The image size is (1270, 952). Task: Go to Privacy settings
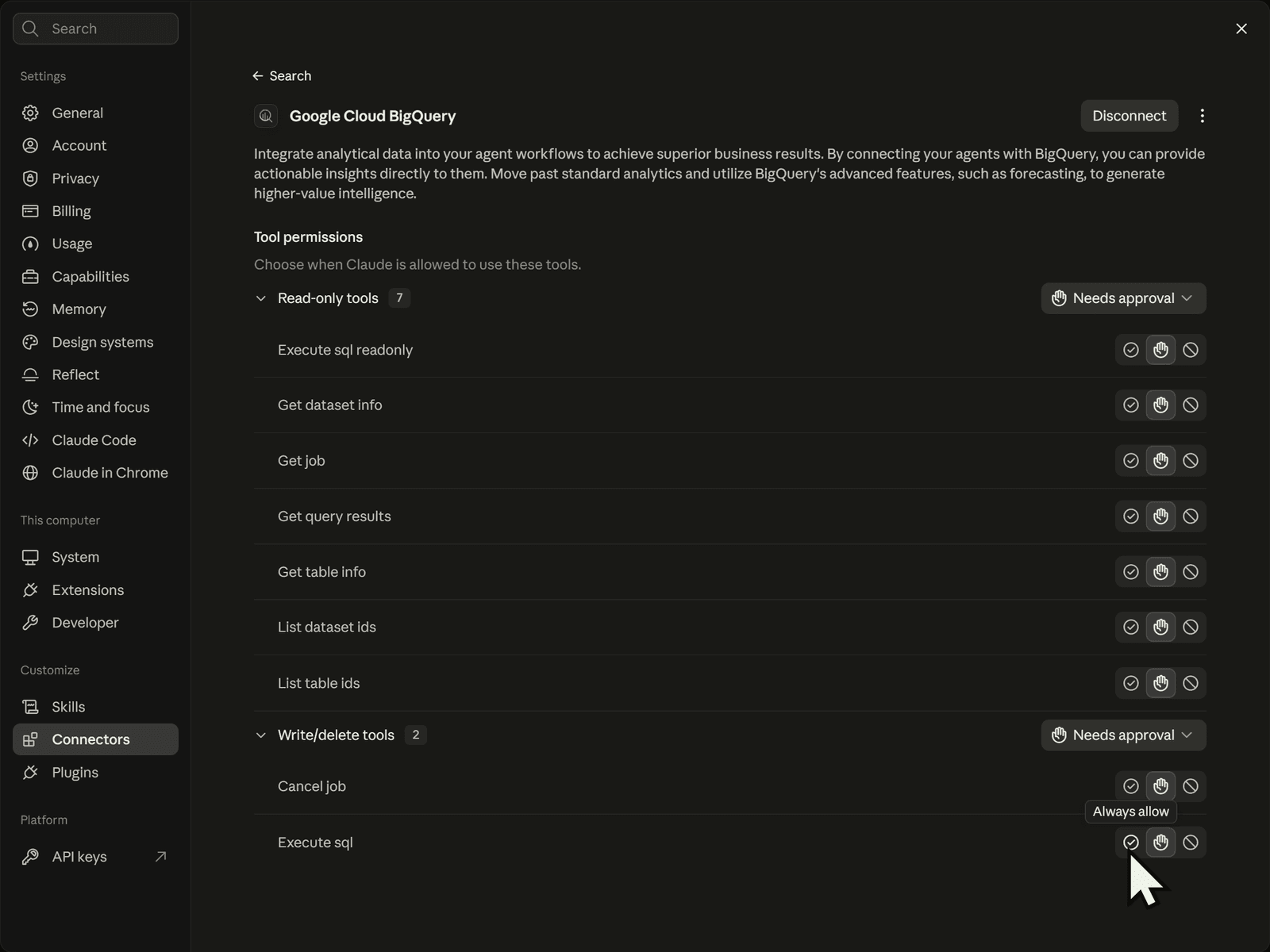point(95,178)
